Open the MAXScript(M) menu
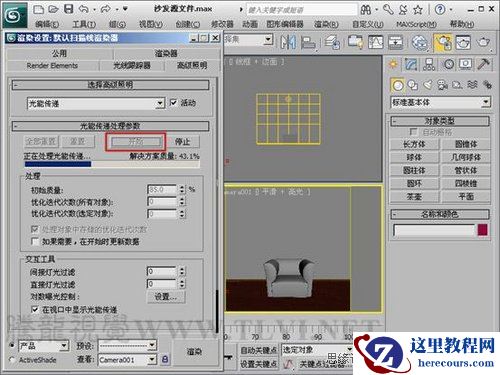 click(x=416, y=24)
